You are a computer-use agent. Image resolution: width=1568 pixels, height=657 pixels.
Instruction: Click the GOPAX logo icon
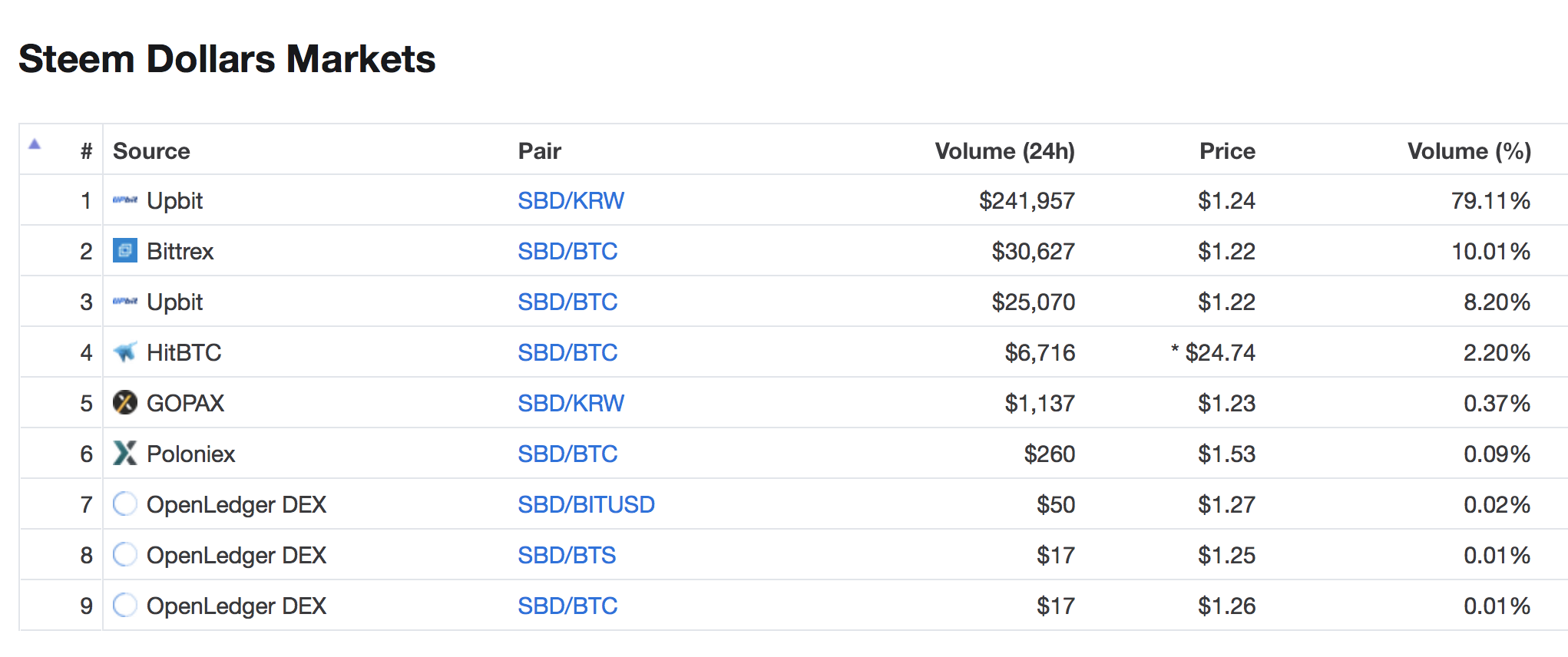(x=125, y=403)
